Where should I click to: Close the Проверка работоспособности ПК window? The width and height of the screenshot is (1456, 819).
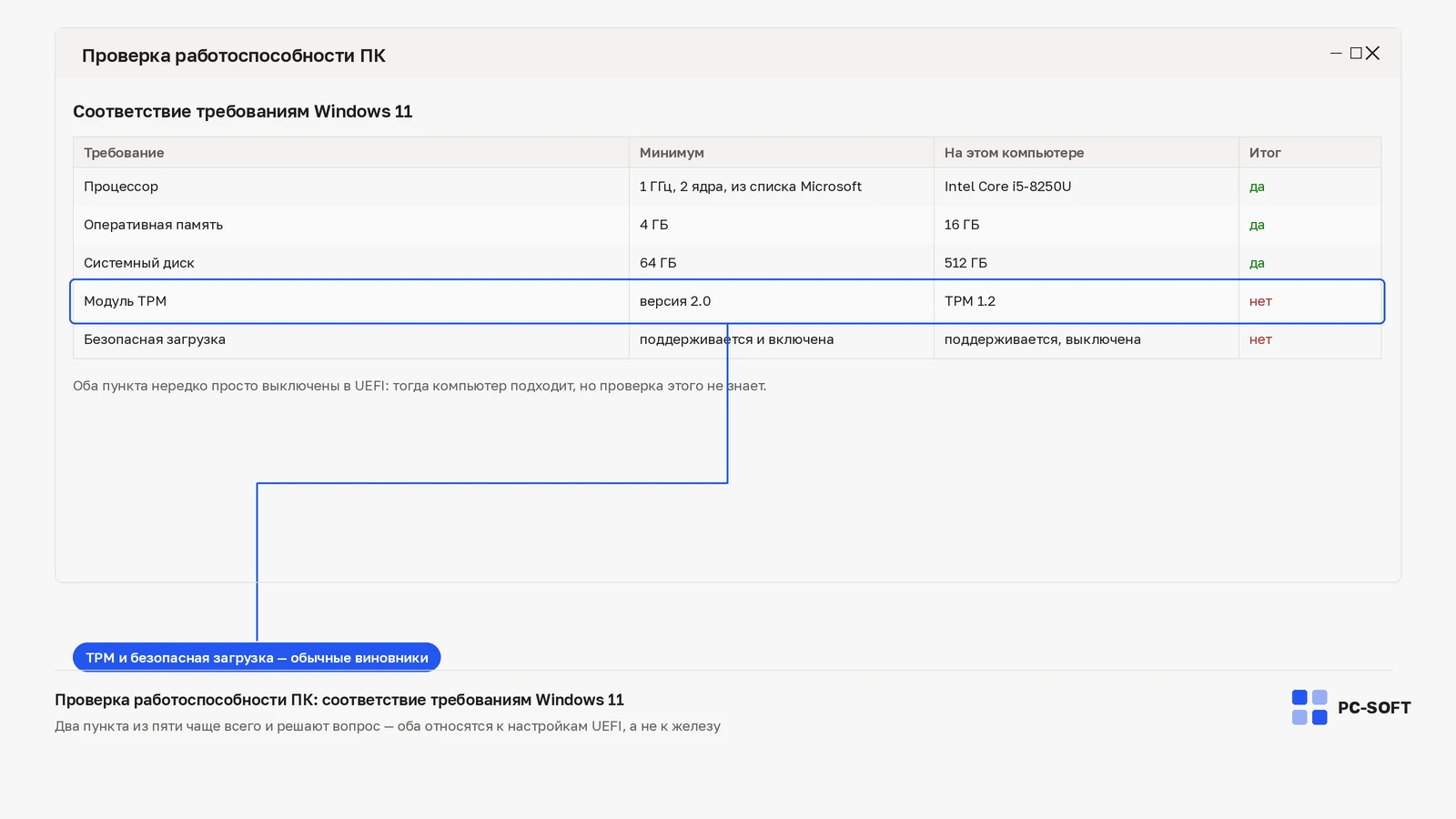pos(1373,54)
